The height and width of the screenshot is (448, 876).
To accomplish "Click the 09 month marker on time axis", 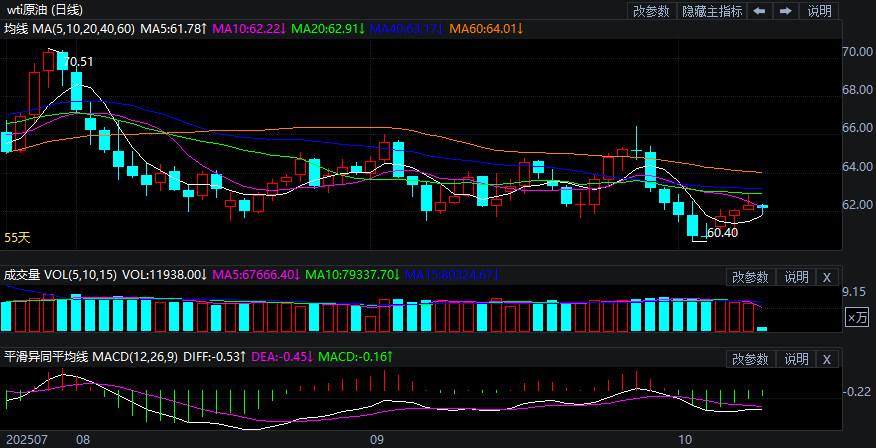I will click(x=377, y=439).
